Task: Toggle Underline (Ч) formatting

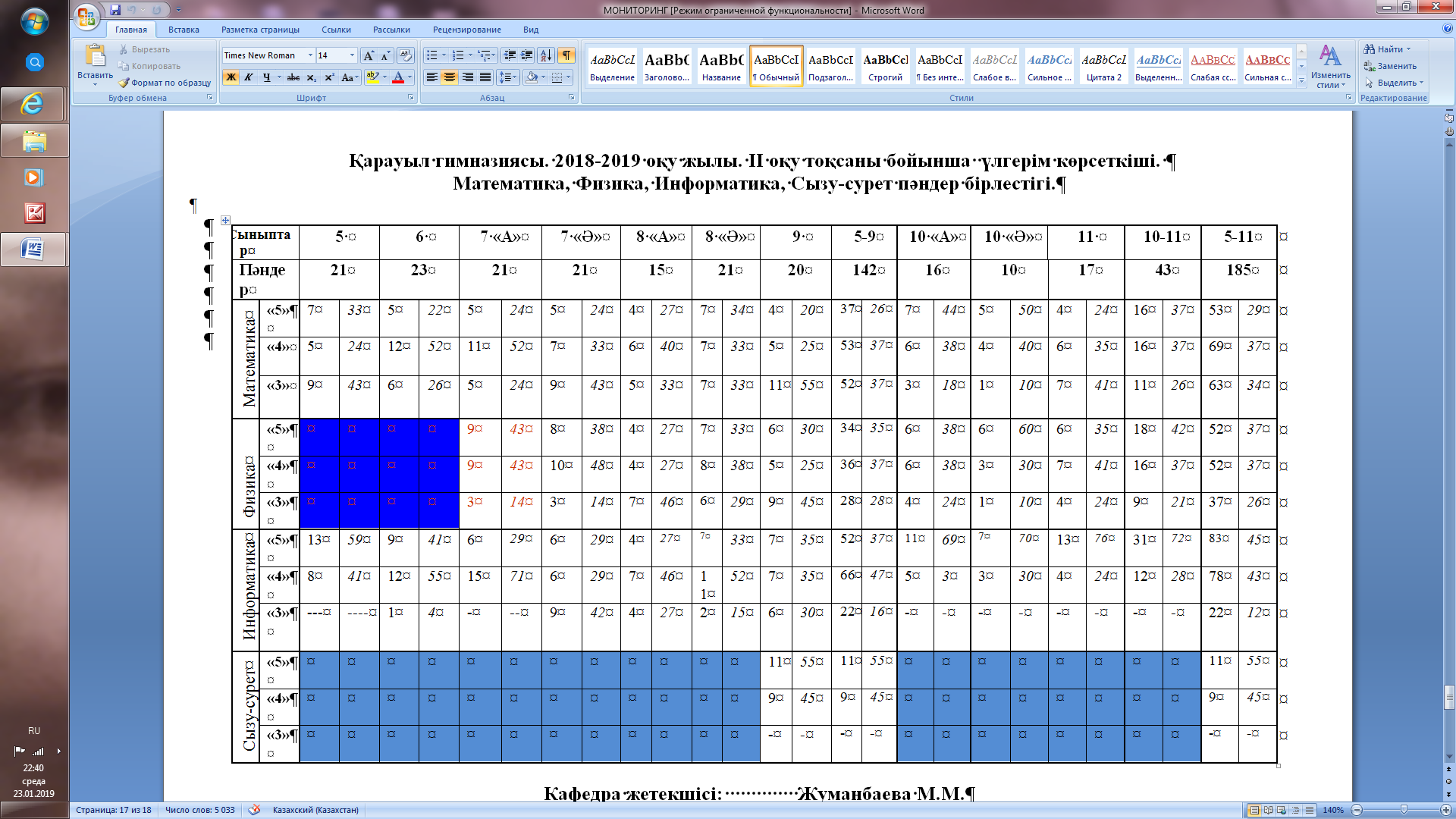Action: pyautogui.click(x=266, y=77)
